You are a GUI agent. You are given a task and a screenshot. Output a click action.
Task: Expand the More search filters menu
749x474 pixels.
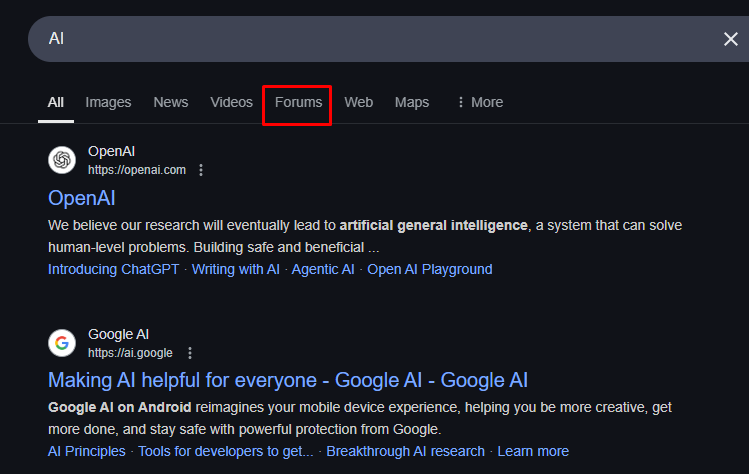click(x=480, y=102)
